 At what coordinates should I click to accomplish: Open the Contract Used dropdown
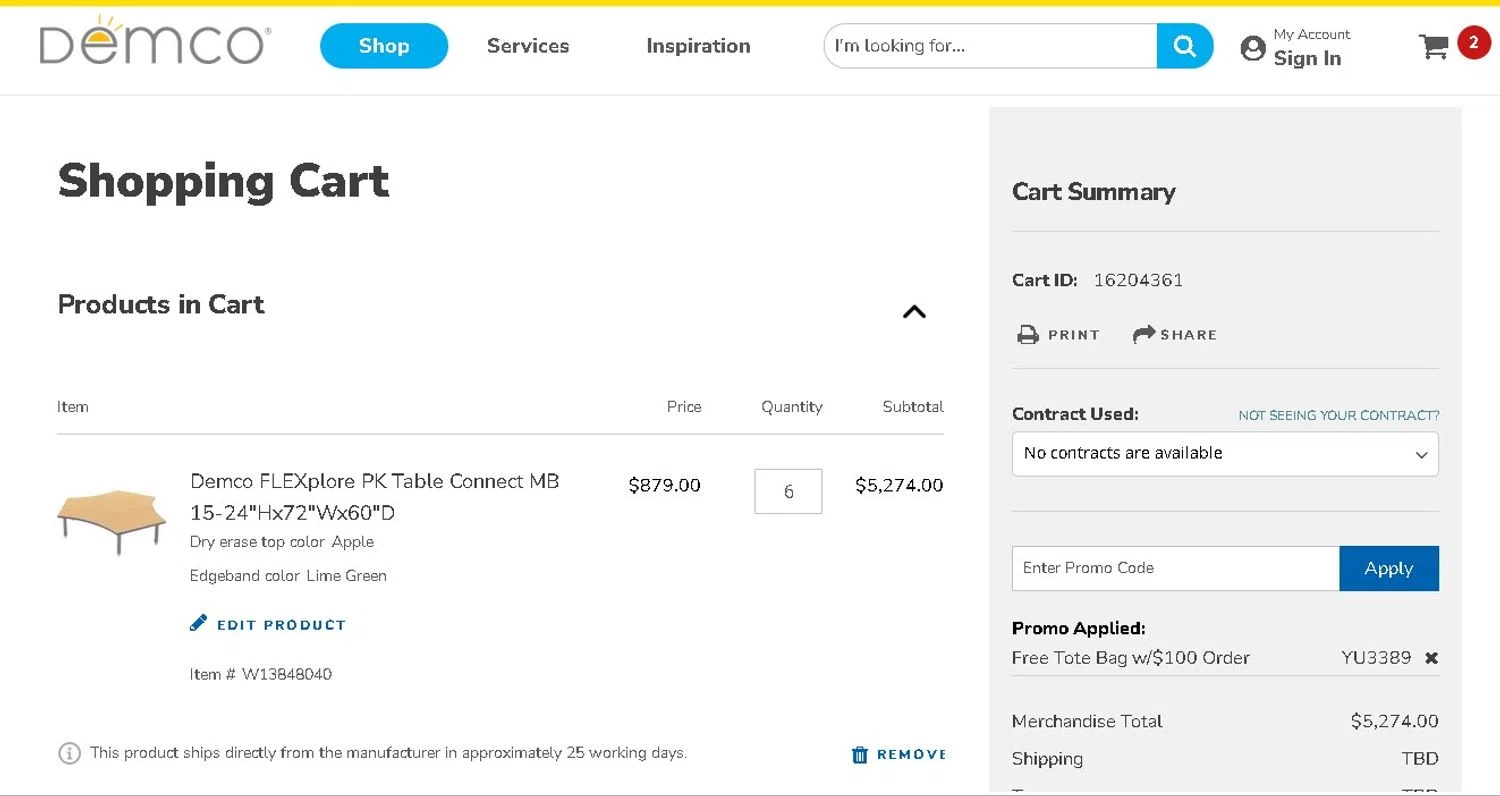(x=1225, y=454)
